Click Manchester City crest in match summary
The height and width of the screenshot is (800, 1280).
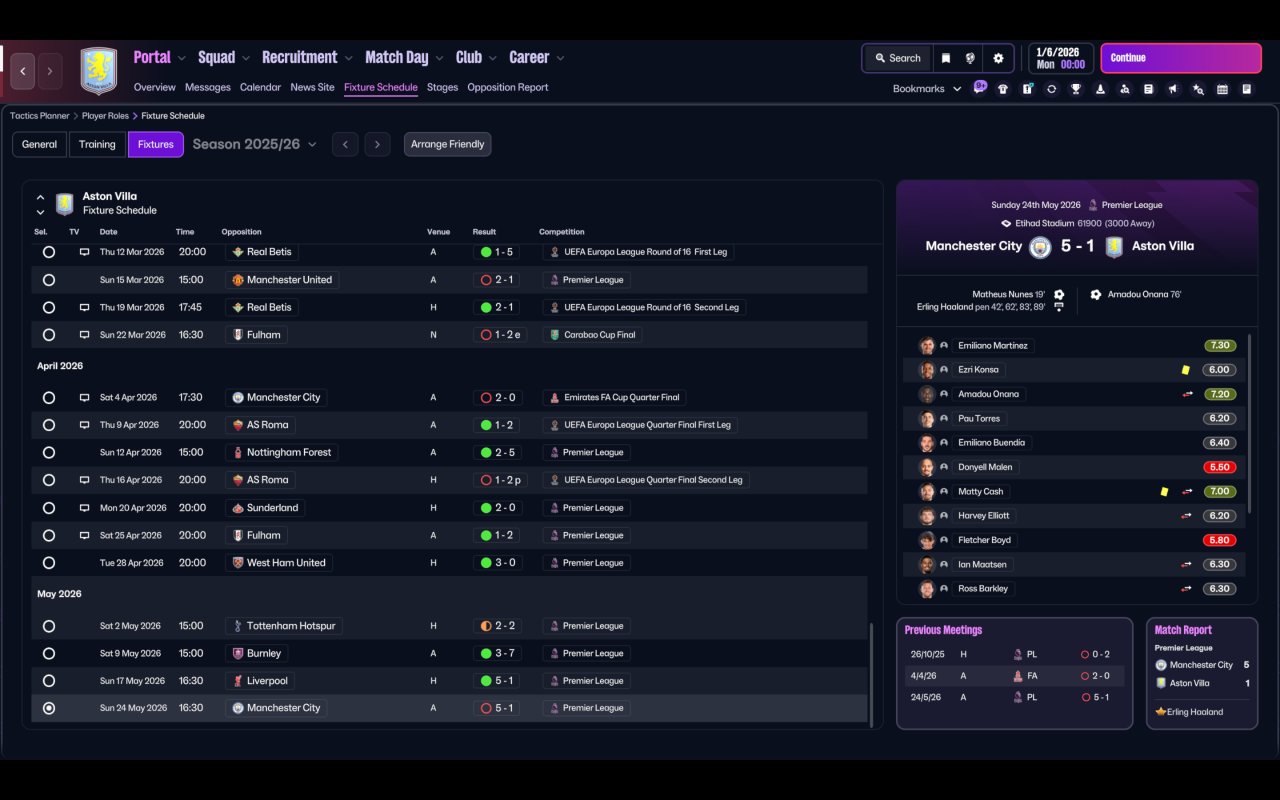click(x=1040, y=247)
